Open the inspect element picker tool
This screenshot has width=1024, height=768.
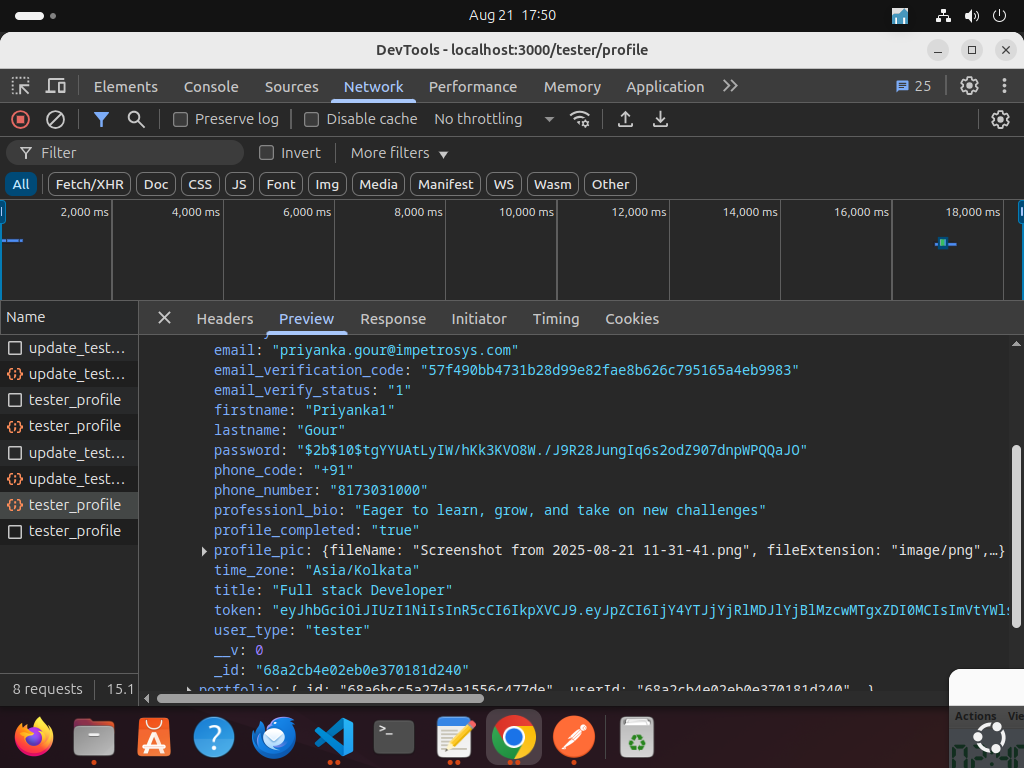click(x=20, y=86)
